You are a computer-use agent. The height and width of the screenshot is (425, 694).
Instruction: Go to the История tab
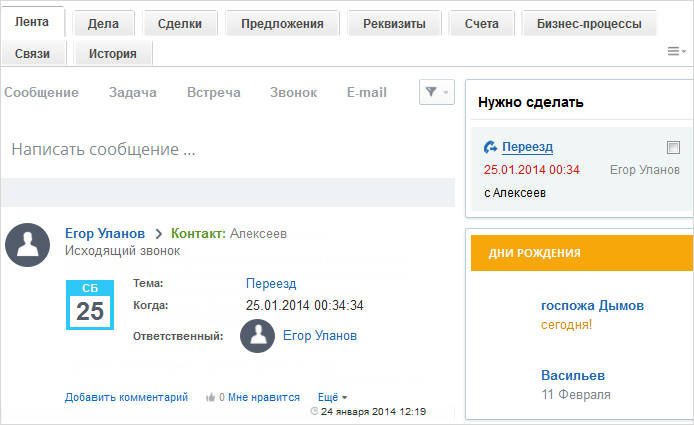(113, 54)
